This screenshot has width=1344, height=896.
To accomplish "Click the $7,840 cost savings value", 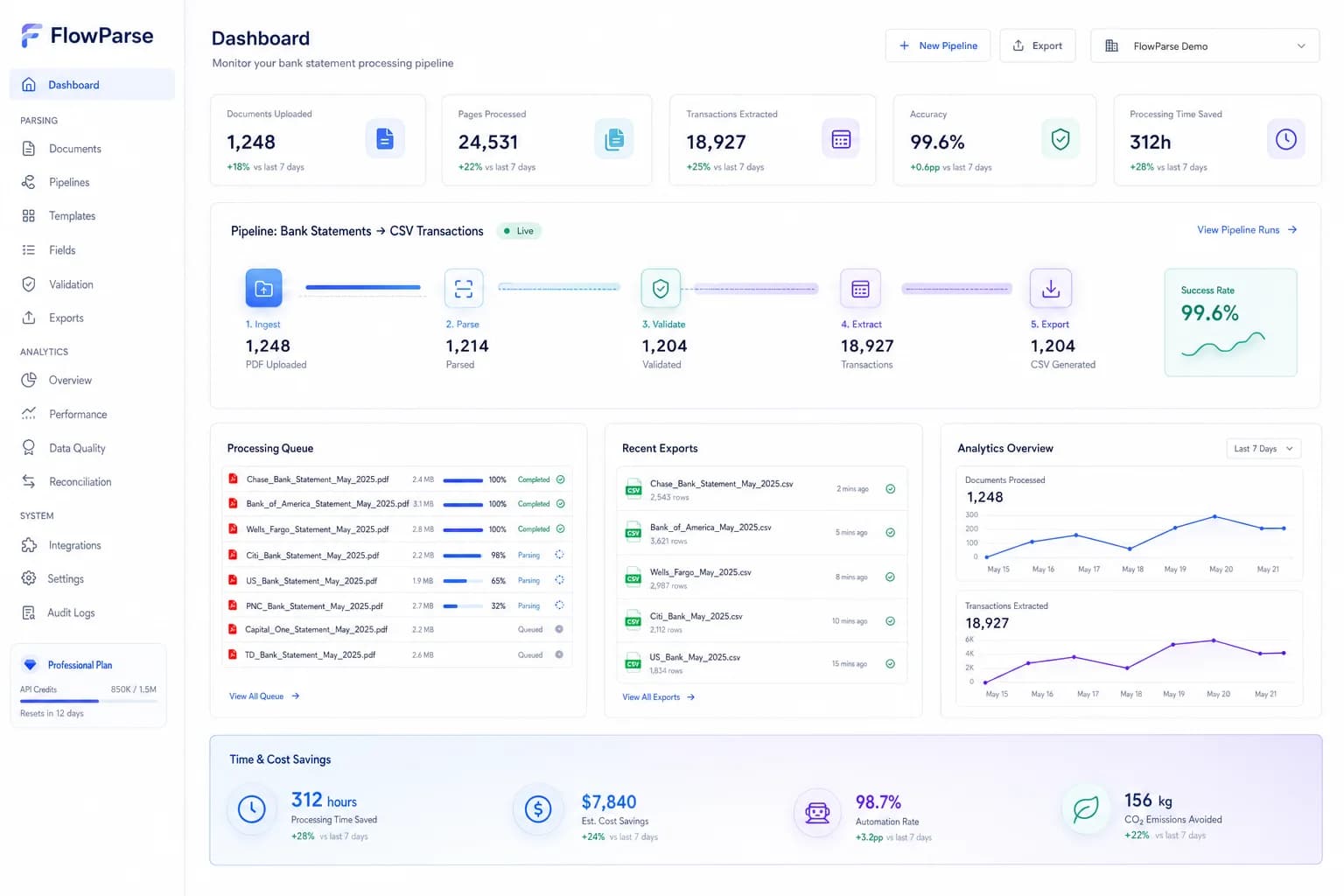I will [x=609, y=802].
